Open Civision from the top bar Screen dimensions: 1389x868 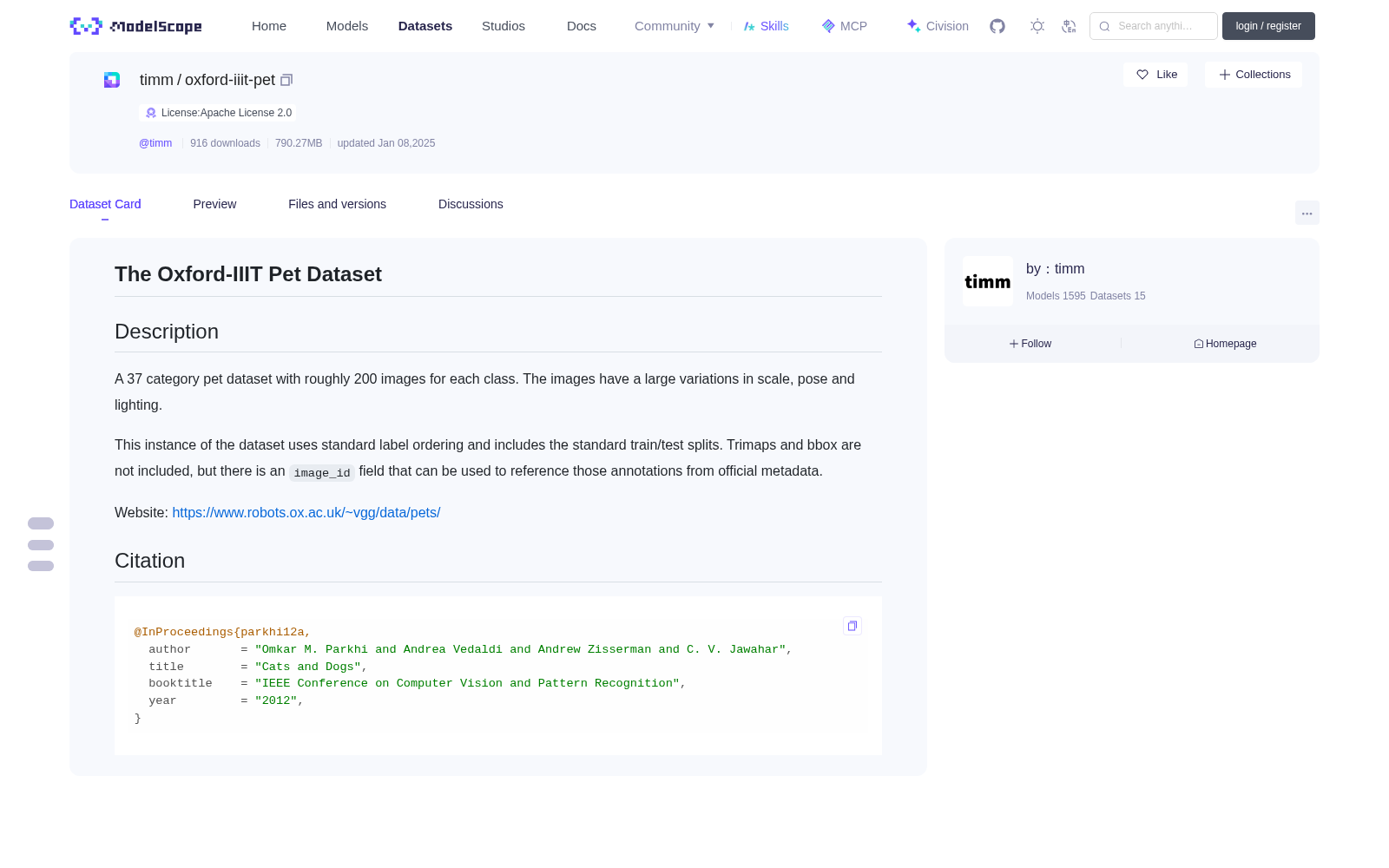pos(938,26)
